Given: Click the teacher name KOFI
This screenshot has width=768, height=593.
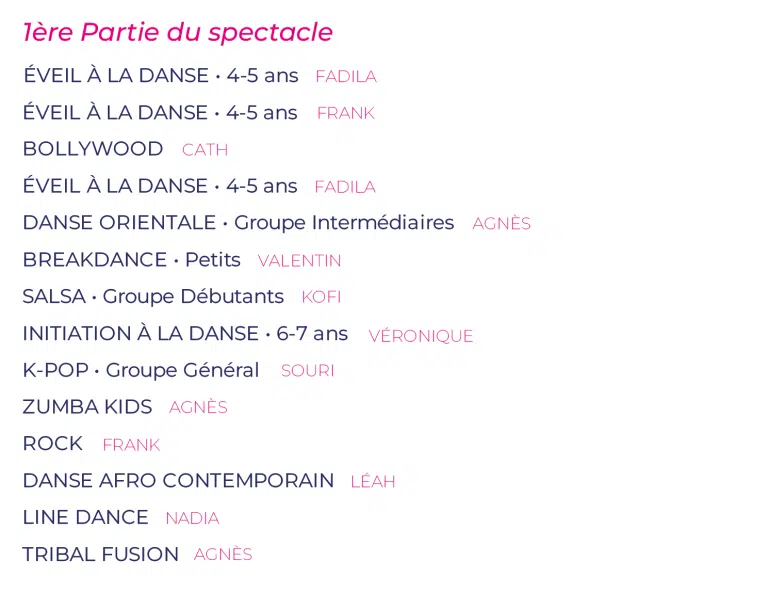Looking at the screenshot, I should click(321, 297).
